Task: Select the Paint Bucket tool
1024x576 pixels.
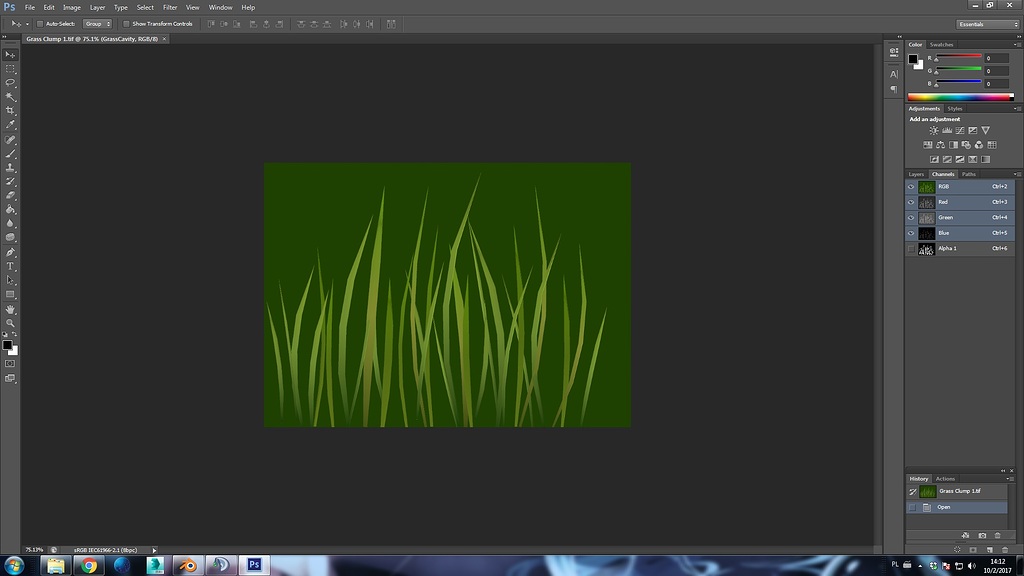Action: 10,210
